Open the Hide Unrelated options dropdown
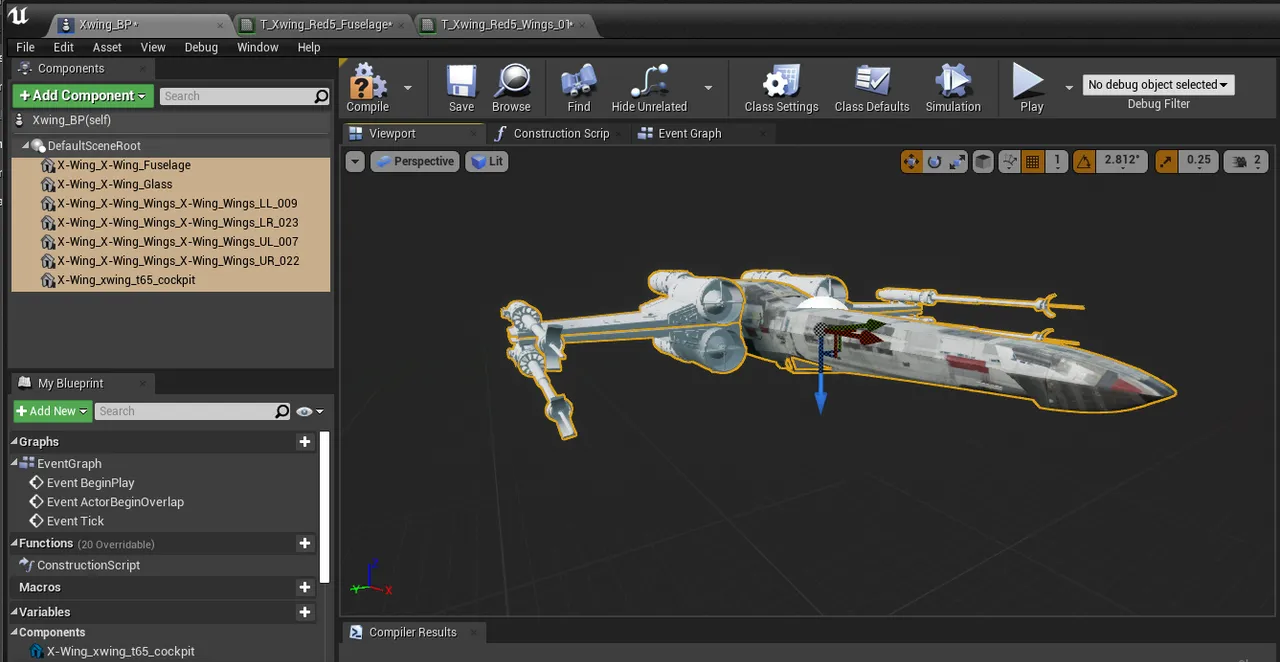Screen dimensions: 1280x662 click(x=708, y=87)
